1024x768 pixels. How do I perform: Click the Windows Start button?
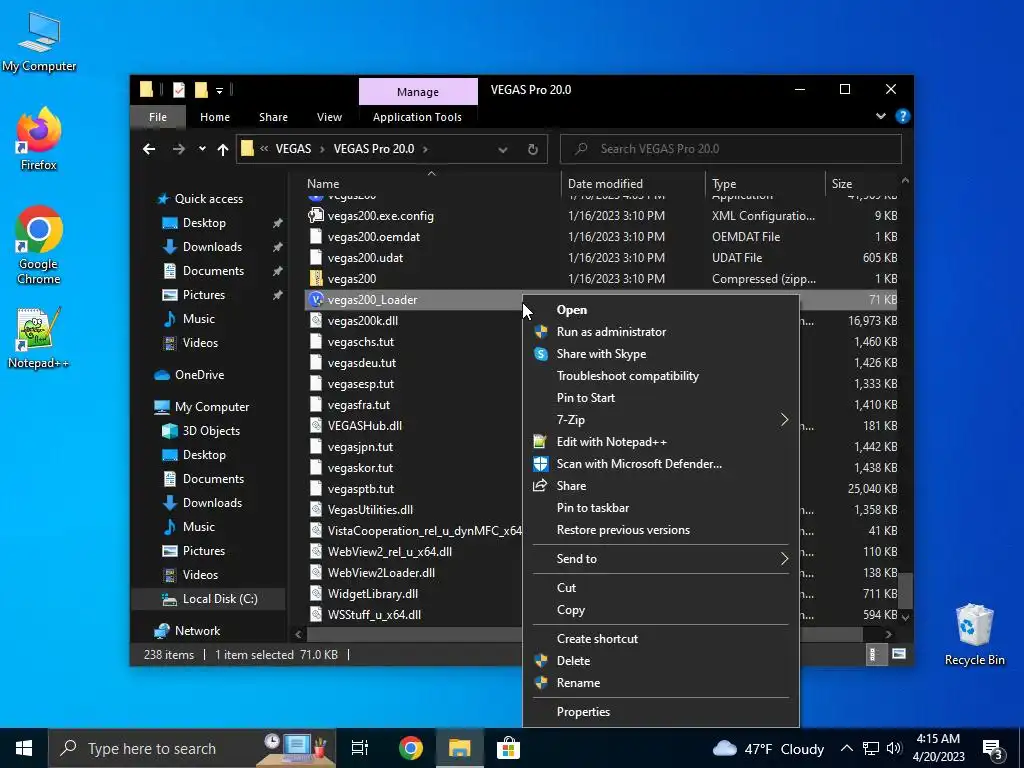click(x=24, y=748)
